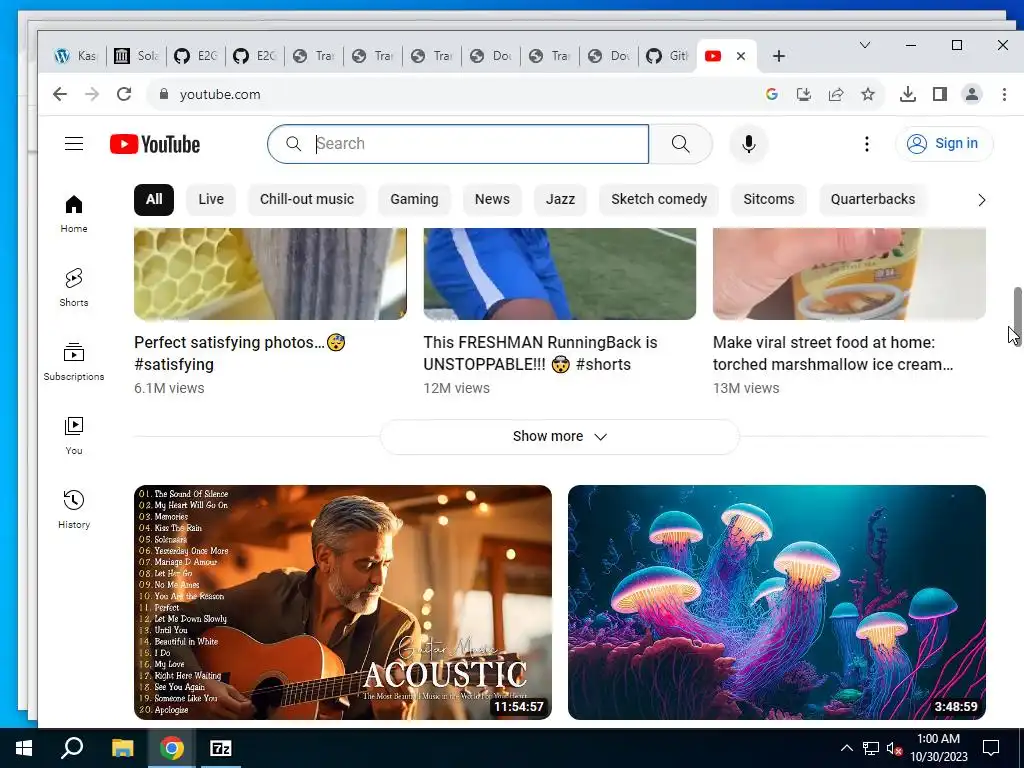Screen dimensions: 1024x768
Task: Select the Jazz filter chip
Action: tap(560, 199)
